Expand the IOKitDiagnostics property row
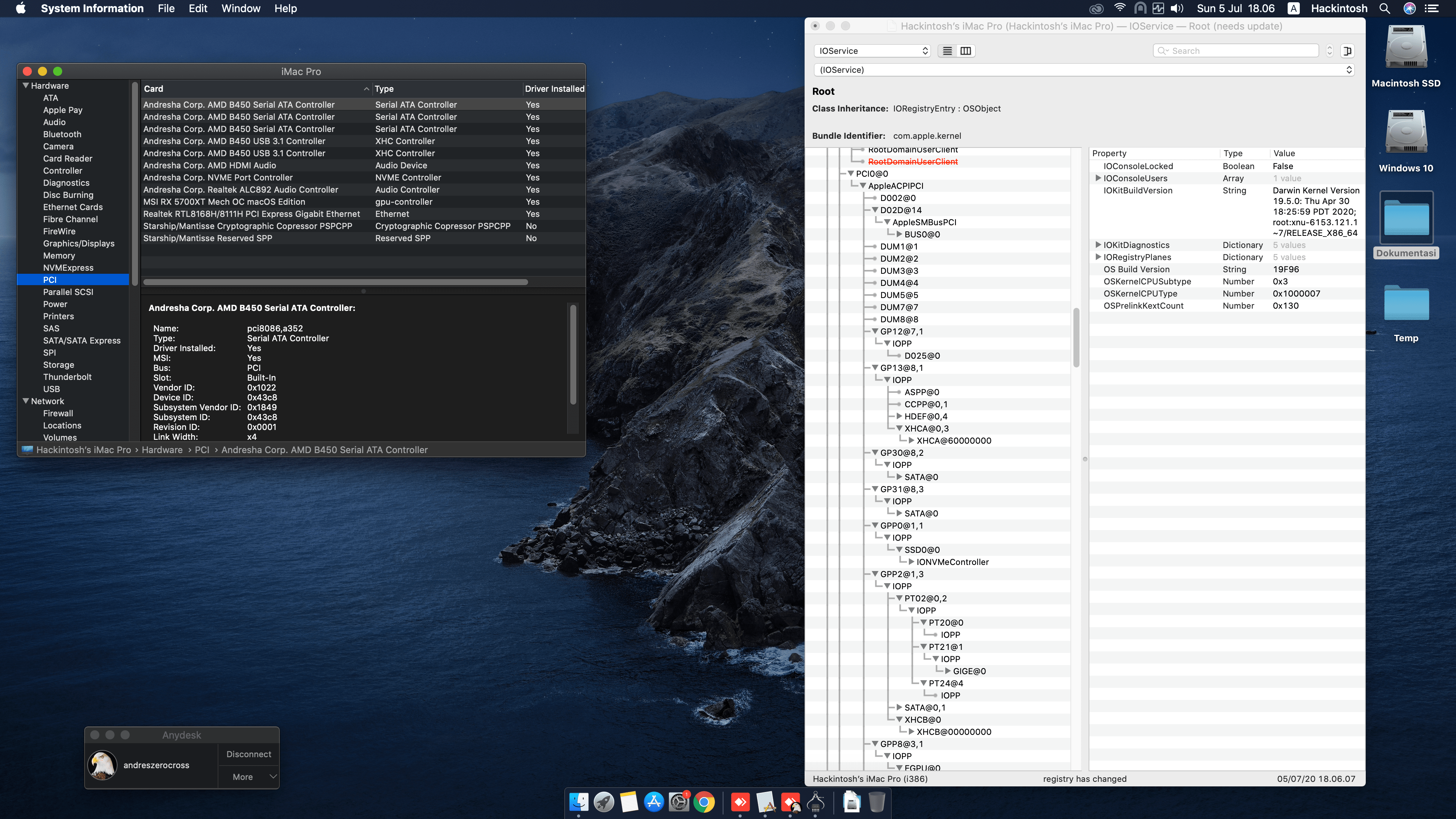 (1098, 245)
